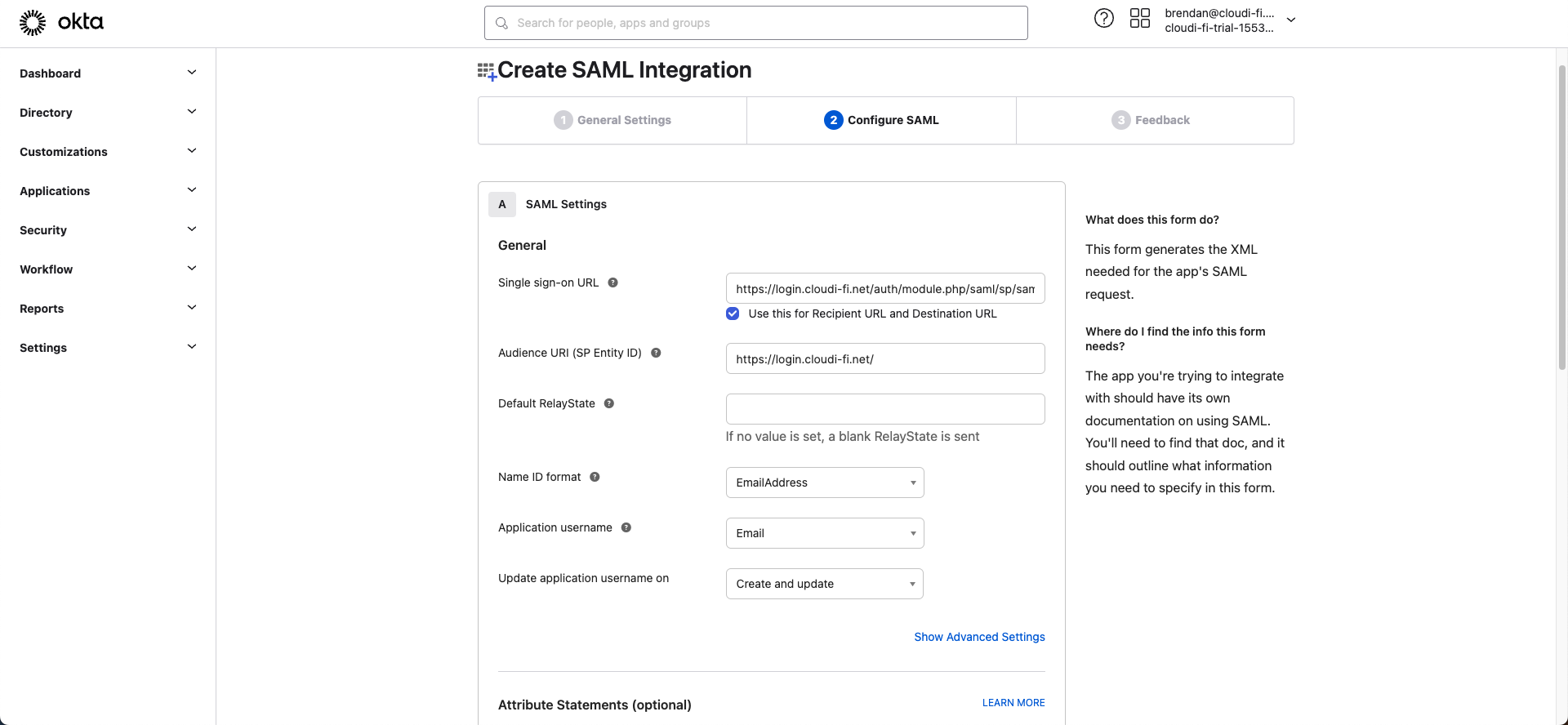Screen dimensions: 1568x725
Task: Click the LEARN MORE link
Action: (1013, 703)
